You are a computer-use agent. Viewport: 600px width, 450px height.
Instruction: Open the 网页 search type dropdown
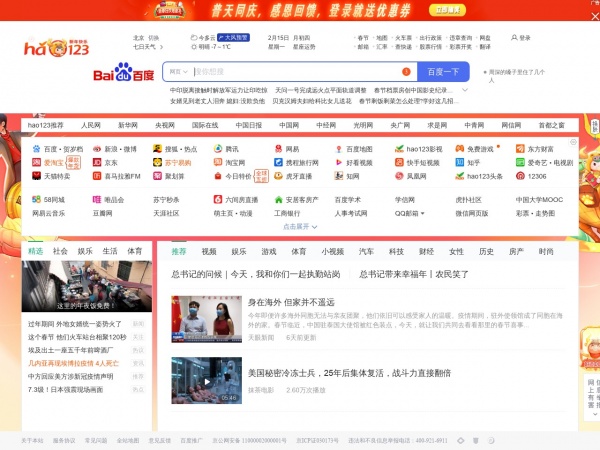click(178, 72)
